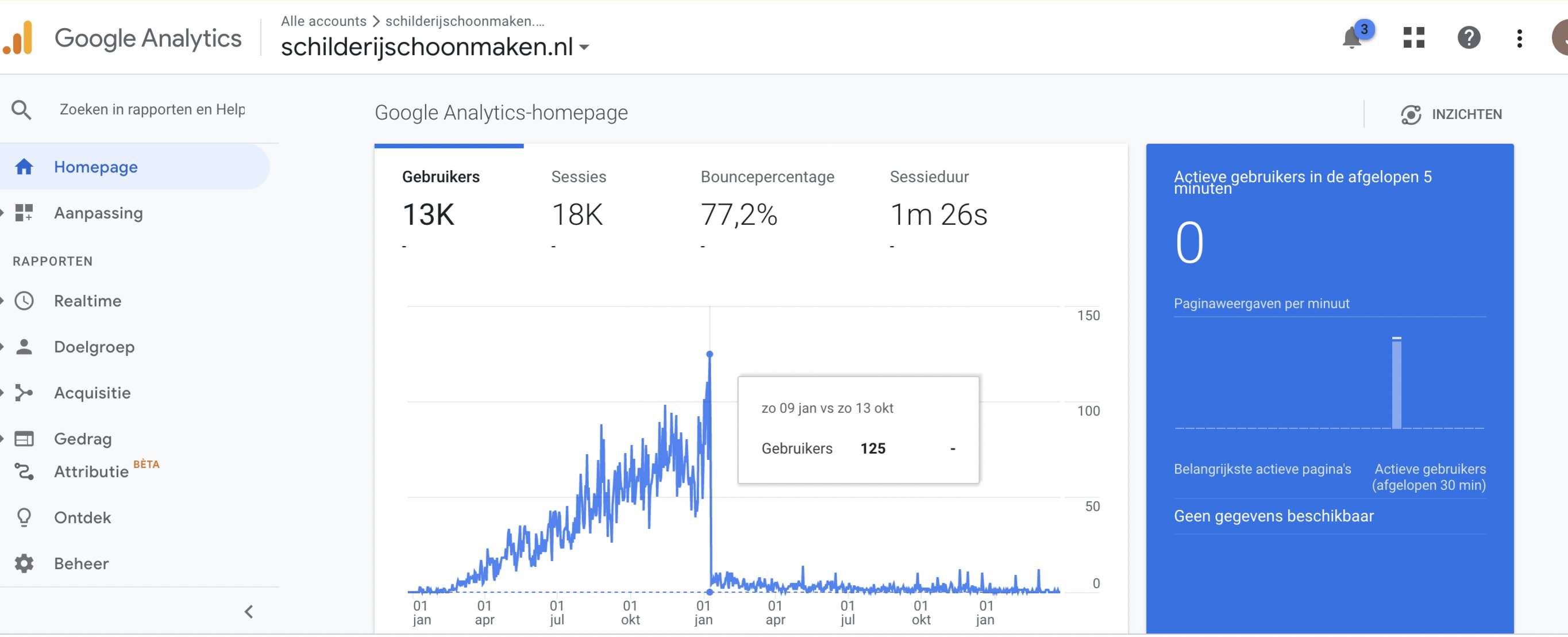Click the Paginaweergaven per minuut label

1261,304
